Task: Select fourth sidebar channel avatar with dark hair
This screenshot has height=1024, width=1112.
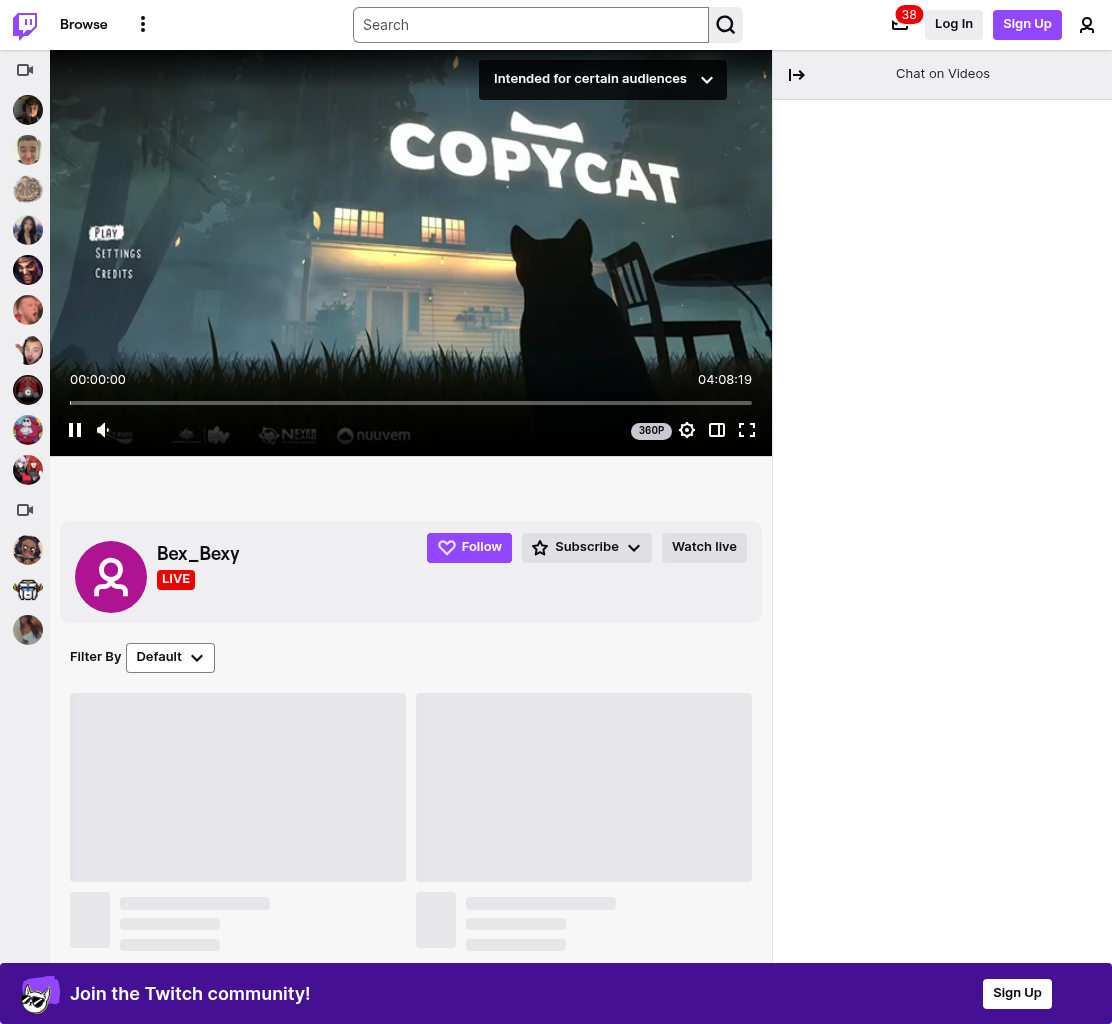Action: 28,230
